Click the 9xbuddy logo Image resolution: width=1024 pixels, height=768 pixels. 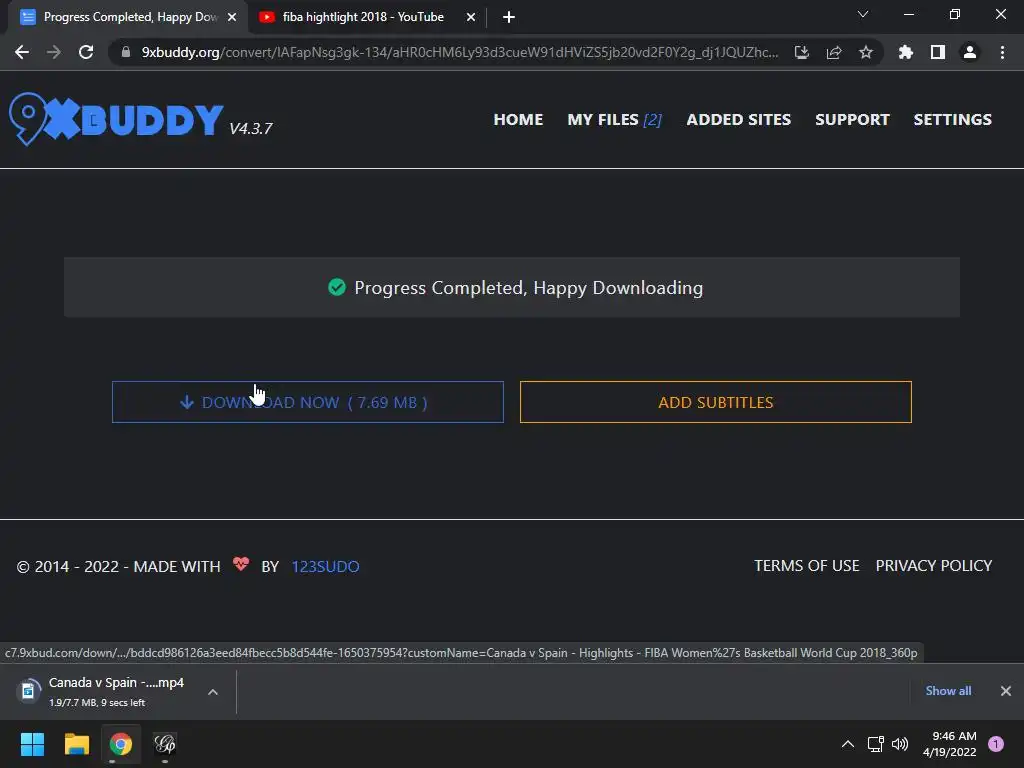coord(116,119)
